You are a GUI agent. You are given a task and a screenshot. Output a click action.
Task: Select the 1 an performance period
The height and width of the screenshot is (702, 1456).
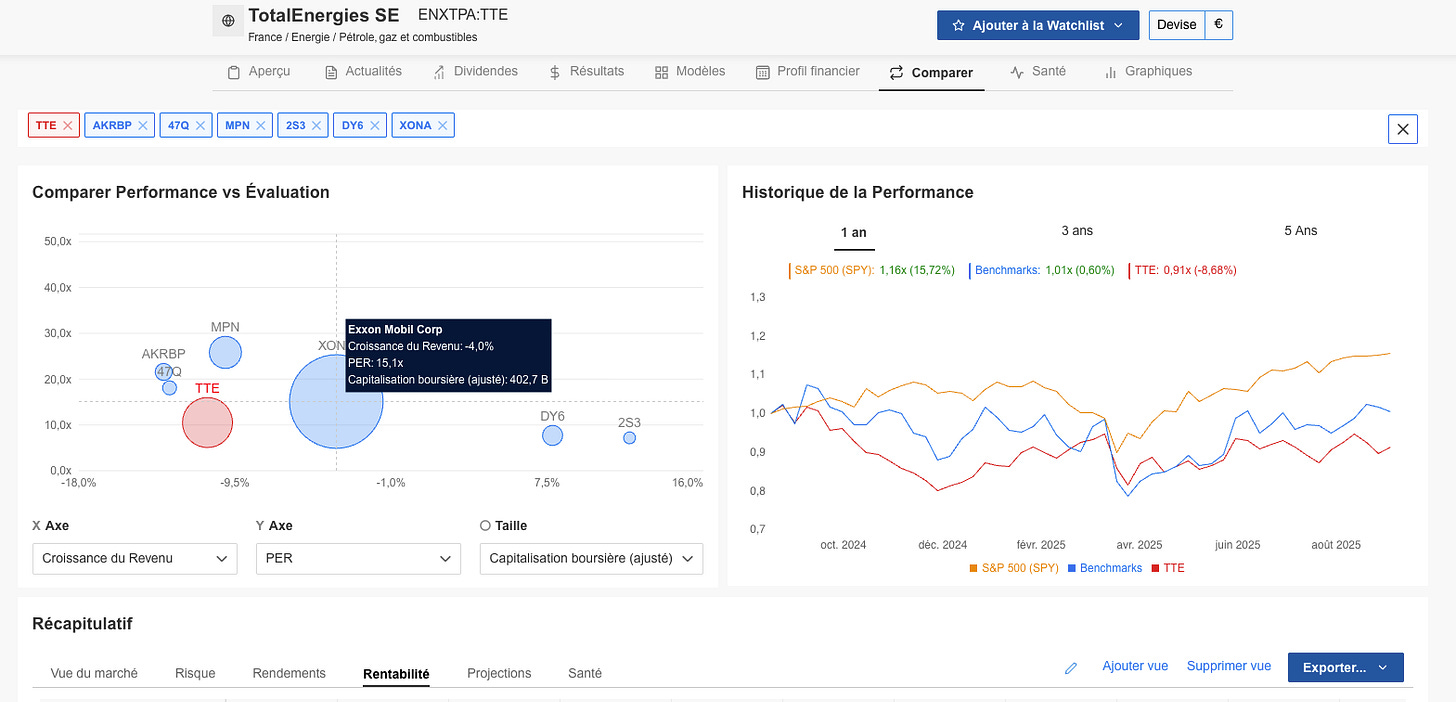(854, 232)
